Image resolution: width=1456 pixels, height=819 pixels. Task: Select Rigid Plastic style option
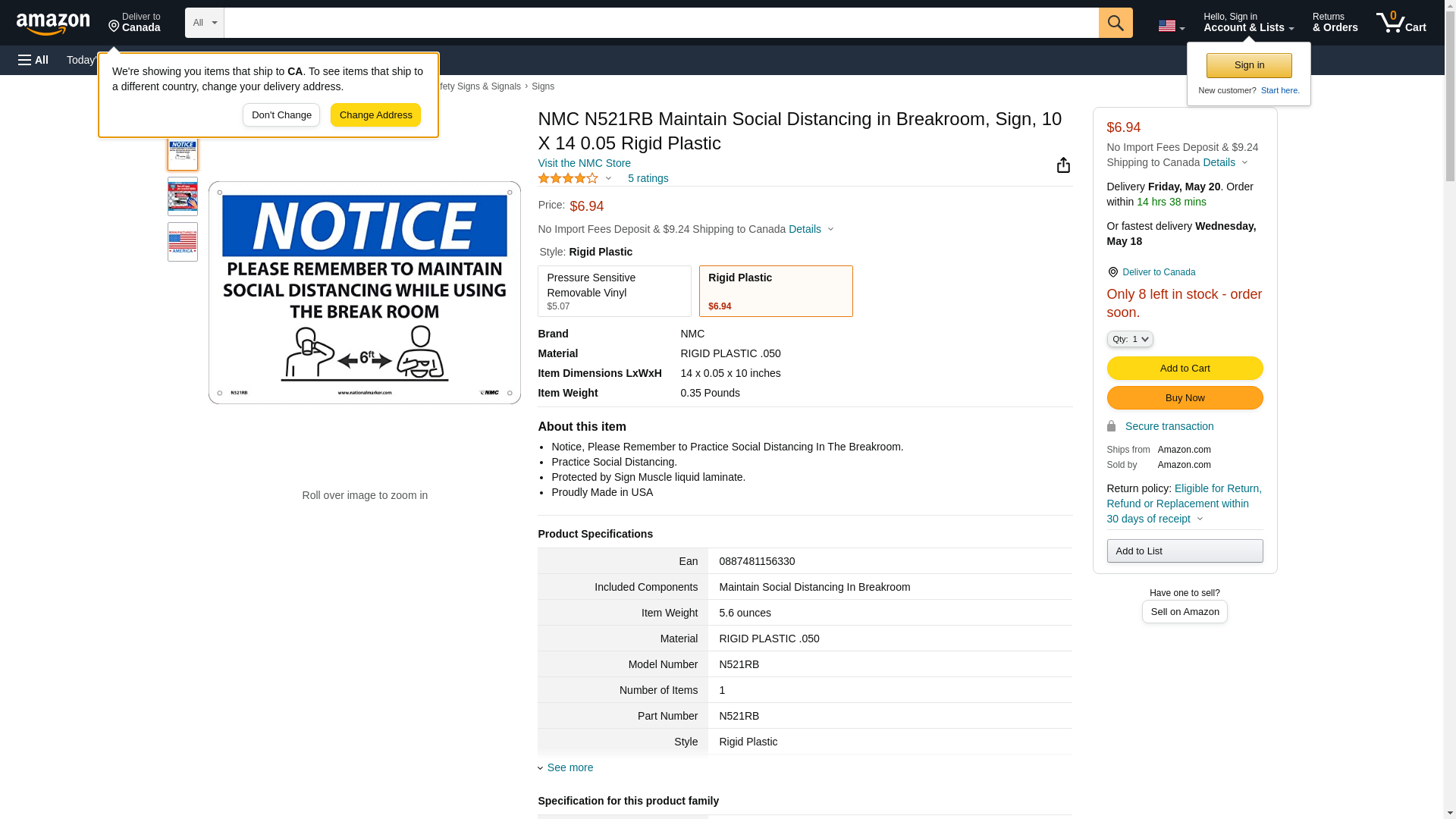click(775, 291)
